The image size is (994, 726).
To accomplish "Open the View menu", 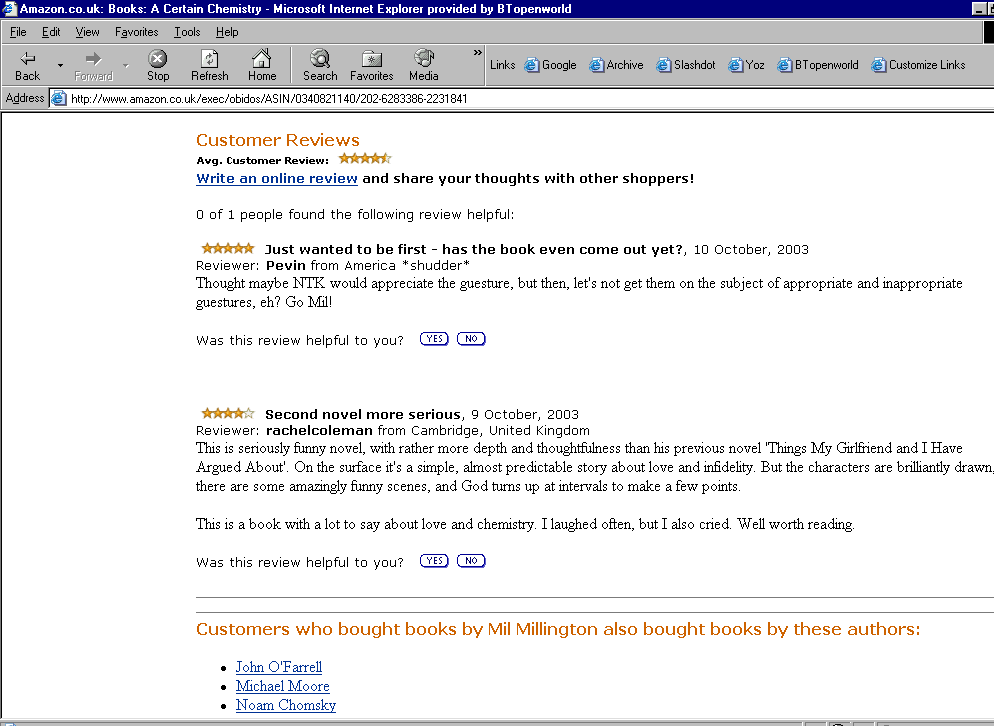I will [x=87, y=32].
